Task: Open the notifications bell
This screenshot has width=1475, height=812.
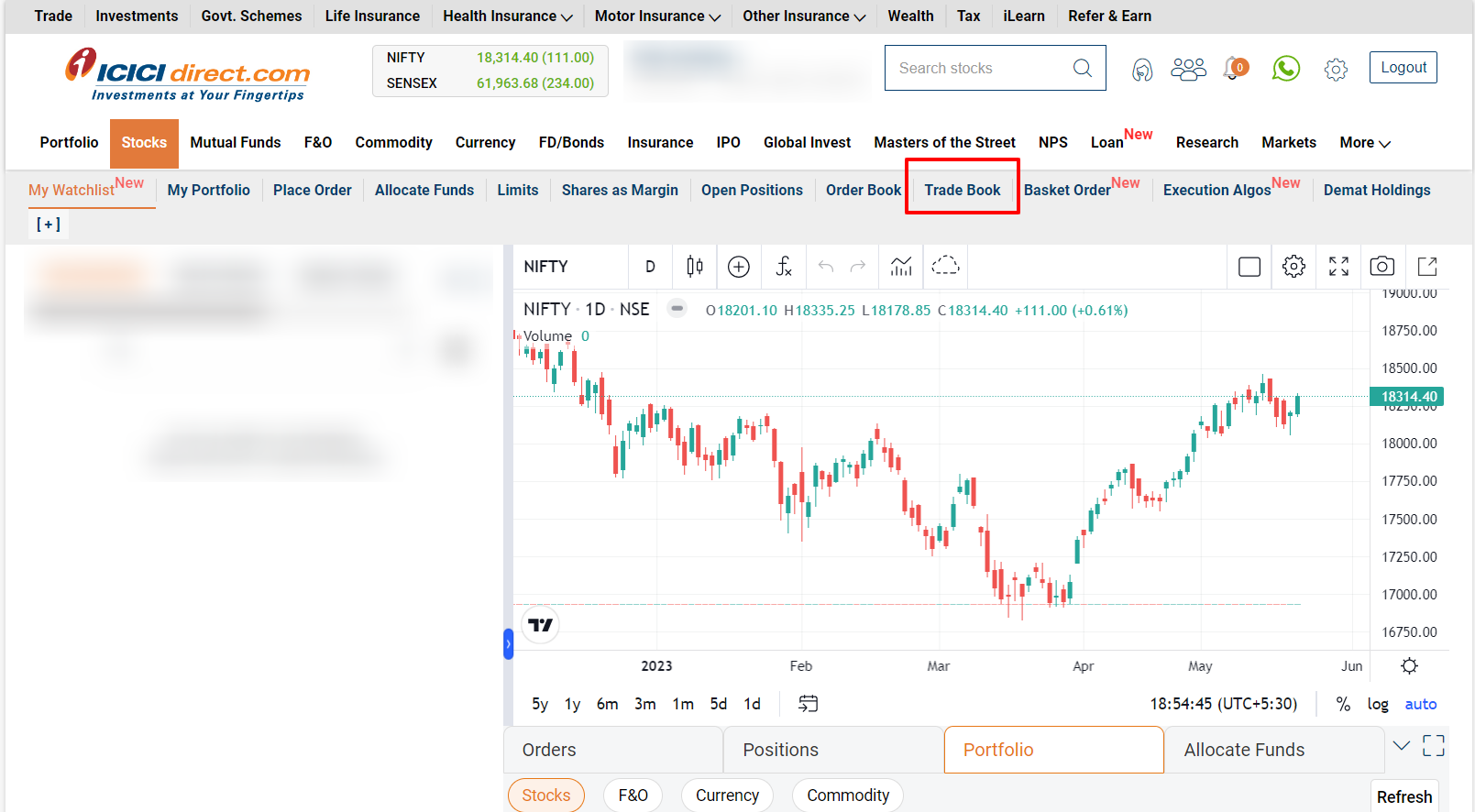Action: 1235,69
